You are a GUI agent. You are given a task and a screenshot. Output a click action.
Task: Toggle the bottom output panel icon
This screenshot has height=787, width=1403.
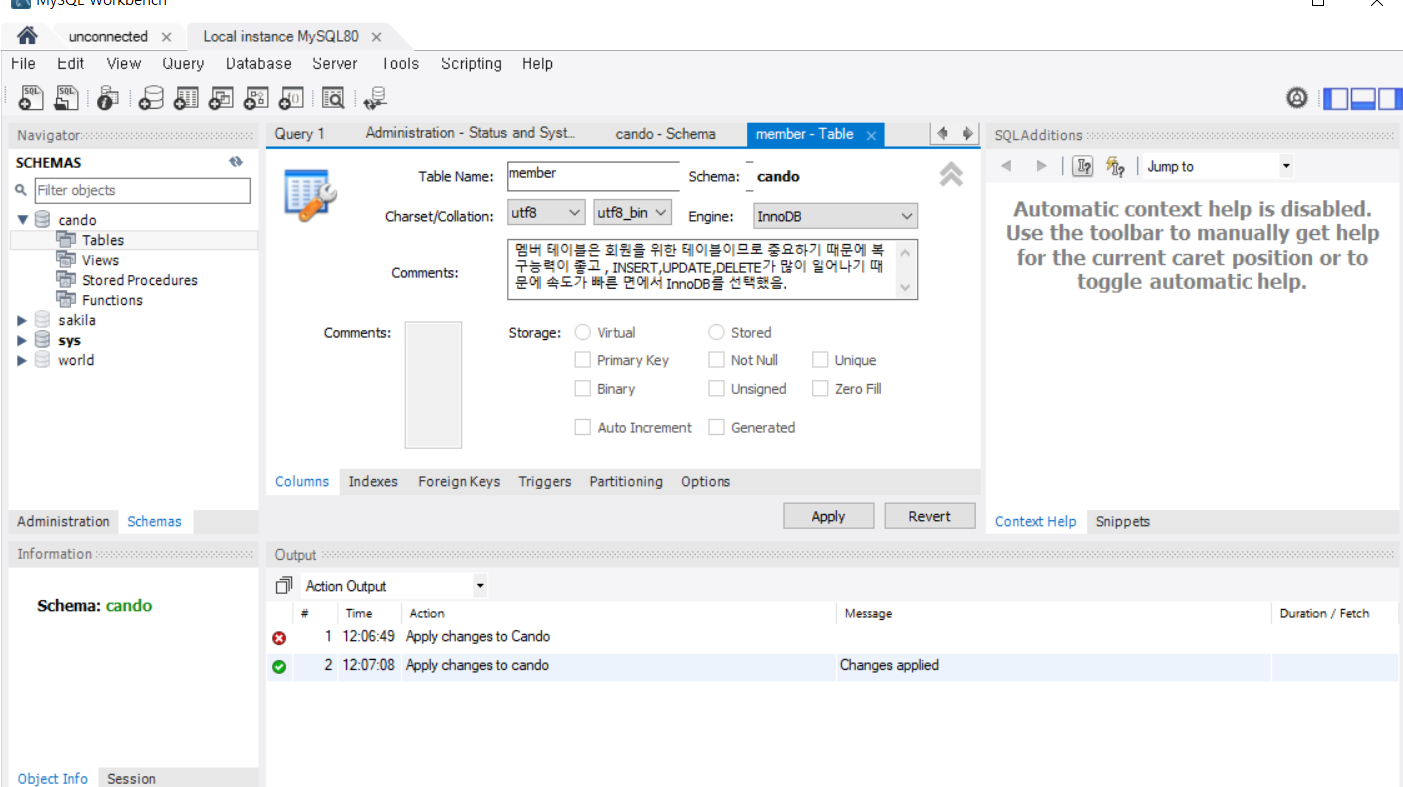click(x=1362, y=98)
